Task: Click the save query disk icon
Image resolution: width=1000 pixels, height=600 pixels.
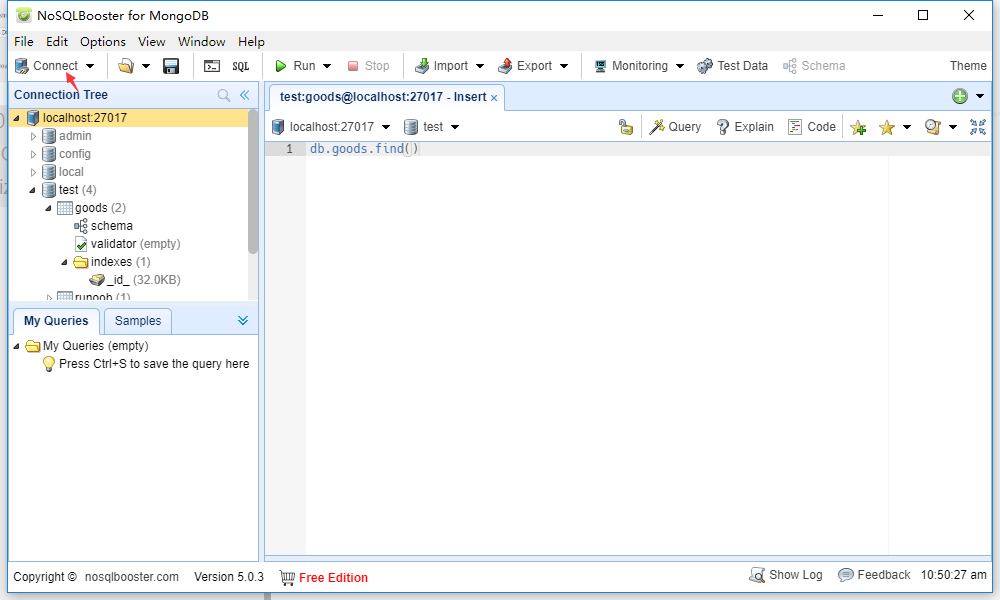Action: (x=171, y=65)
